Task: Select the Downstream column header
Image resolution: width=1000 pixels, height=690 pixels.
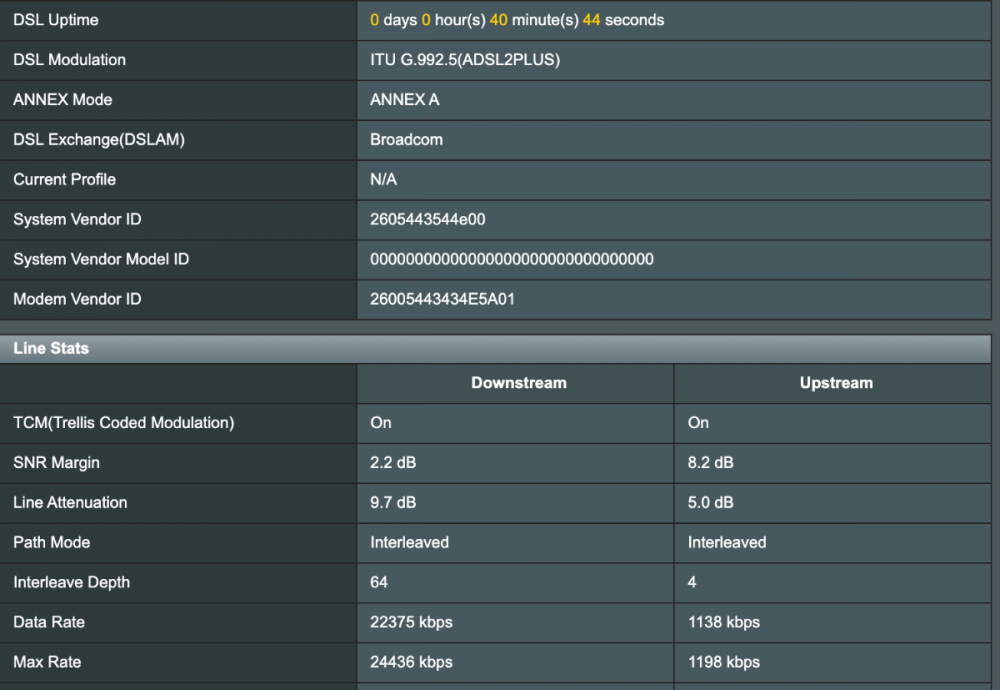Action: (518, 383)
